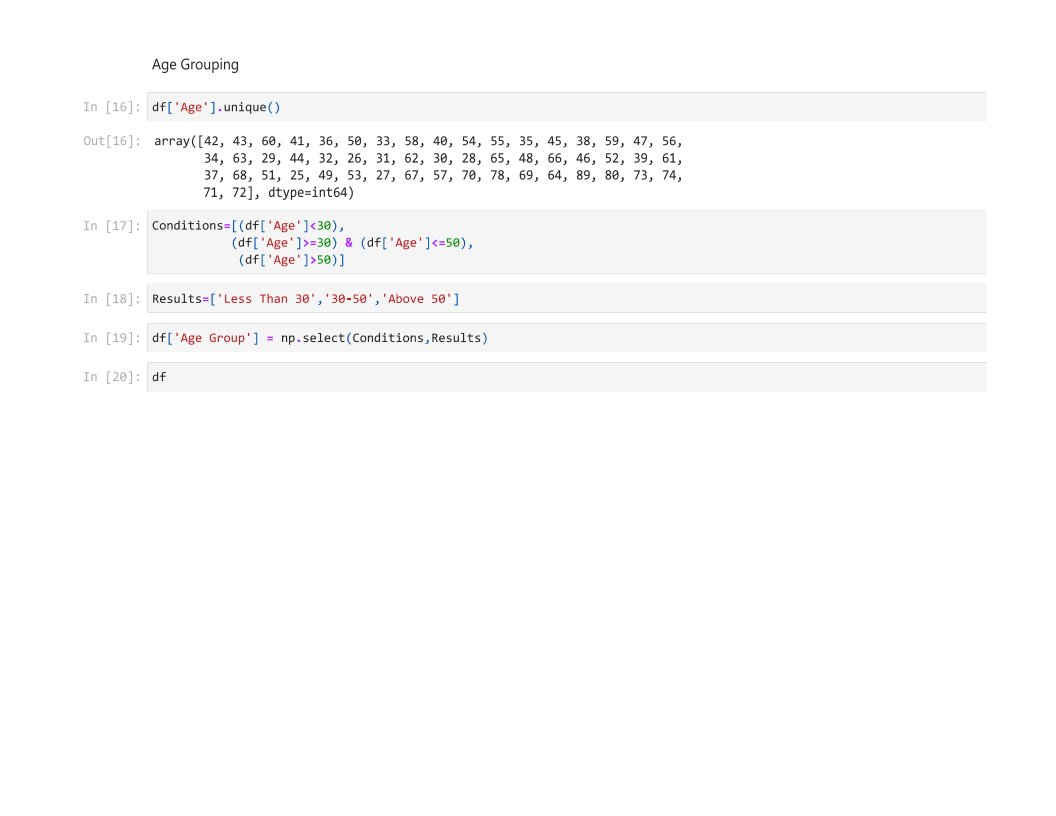This screenshot has height=816, width=1056.
Task: Select the df['Age'].unique() code cell
Action: click(x=566, y=107)
